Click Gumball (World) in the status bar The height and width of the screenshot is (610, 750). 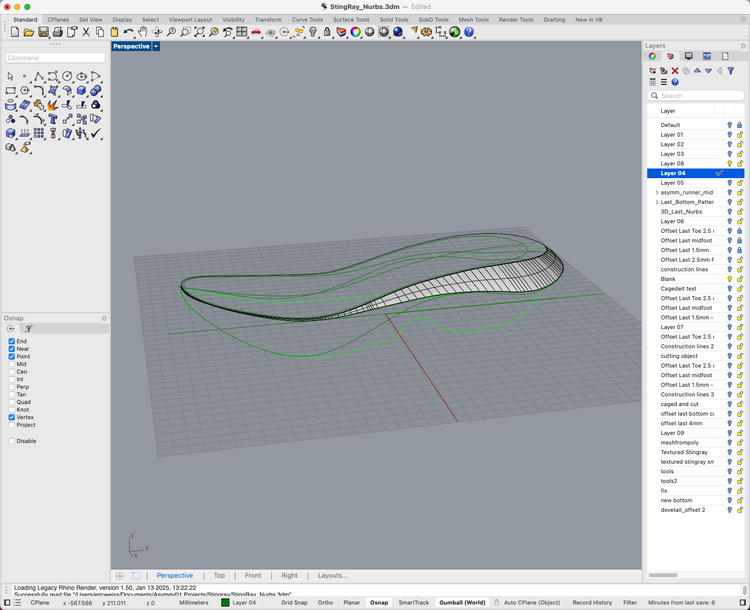click(462, 603)
